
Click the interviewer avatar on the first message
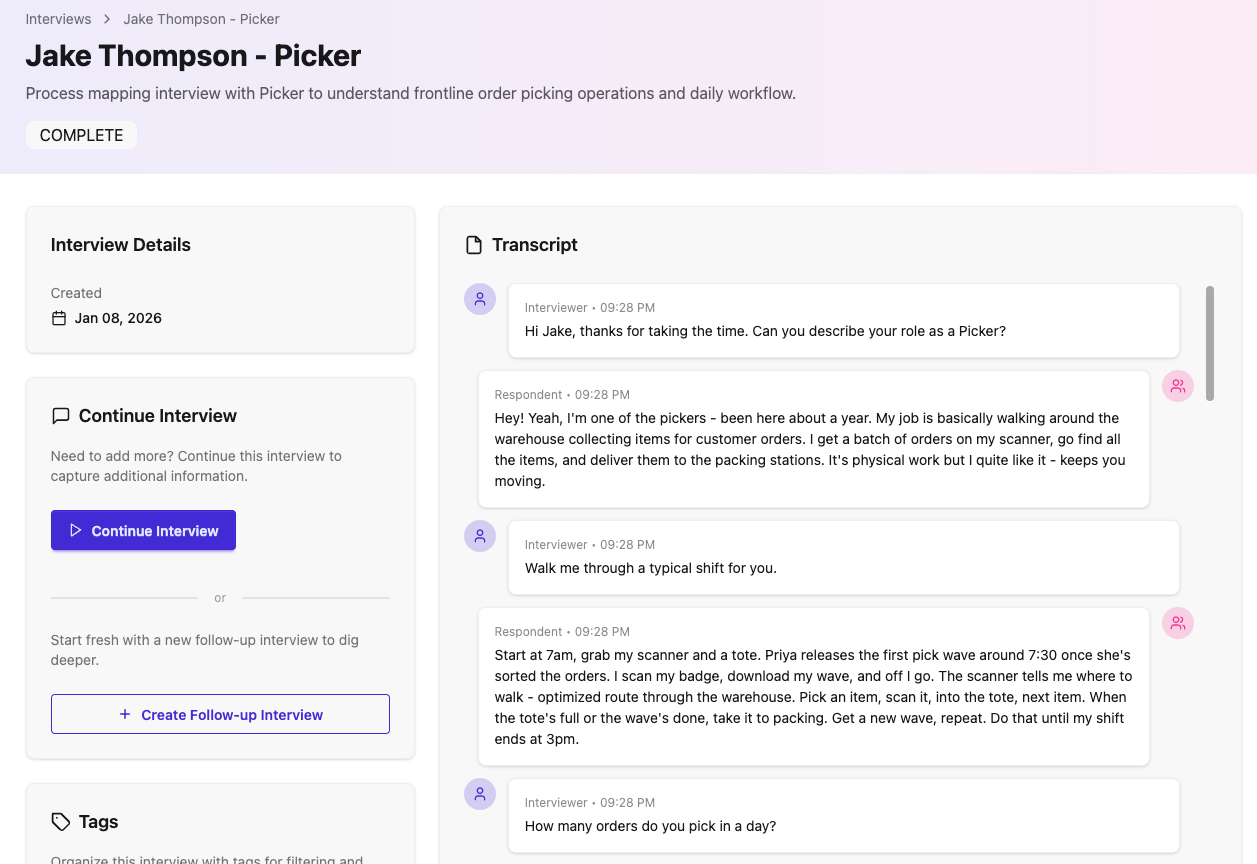pyautogui.click(x=480, y=298)
